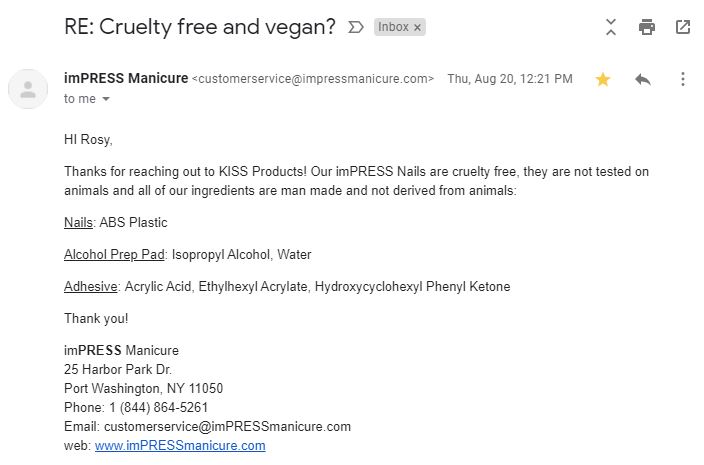This screenshot has height=465, width=704.
Task: Click the signature email customerservice@imPRESSmanicure.com
Action: point(228,426)
